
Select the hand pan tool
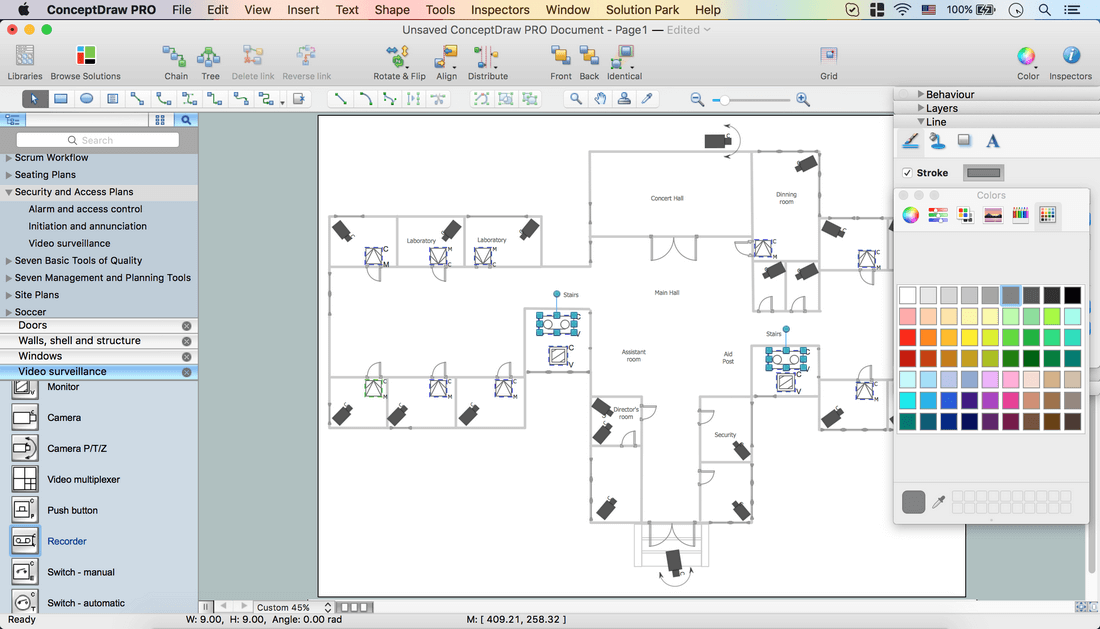(x=600, y=98)
